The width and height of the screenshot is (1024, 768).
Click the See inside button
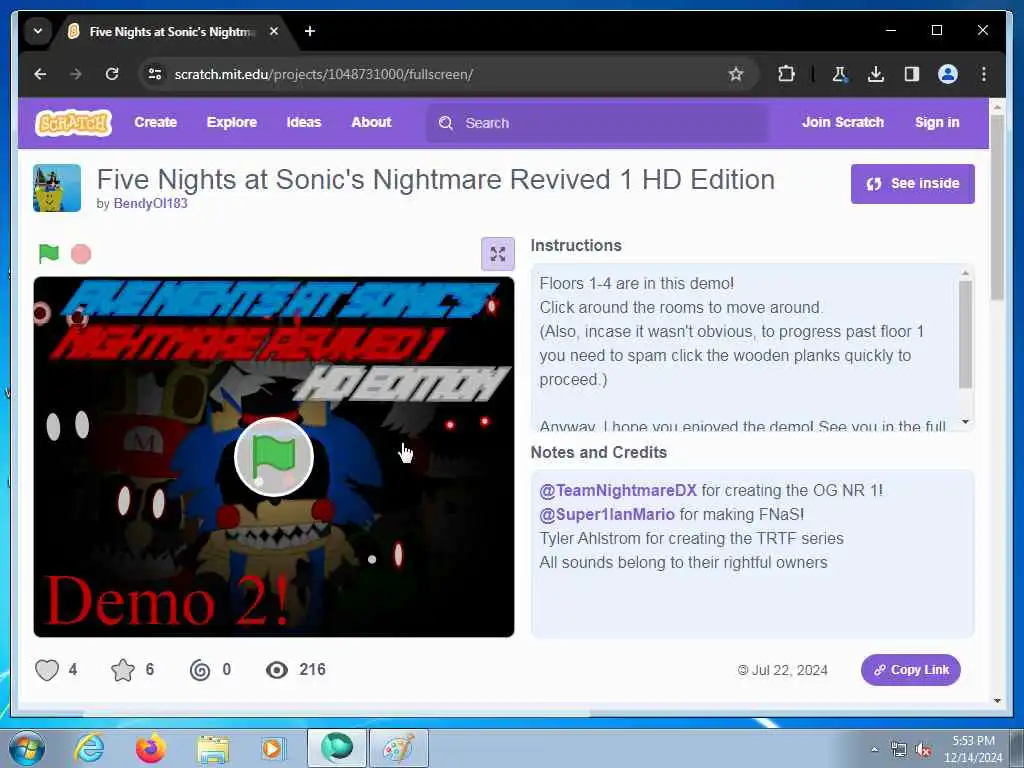912,184
